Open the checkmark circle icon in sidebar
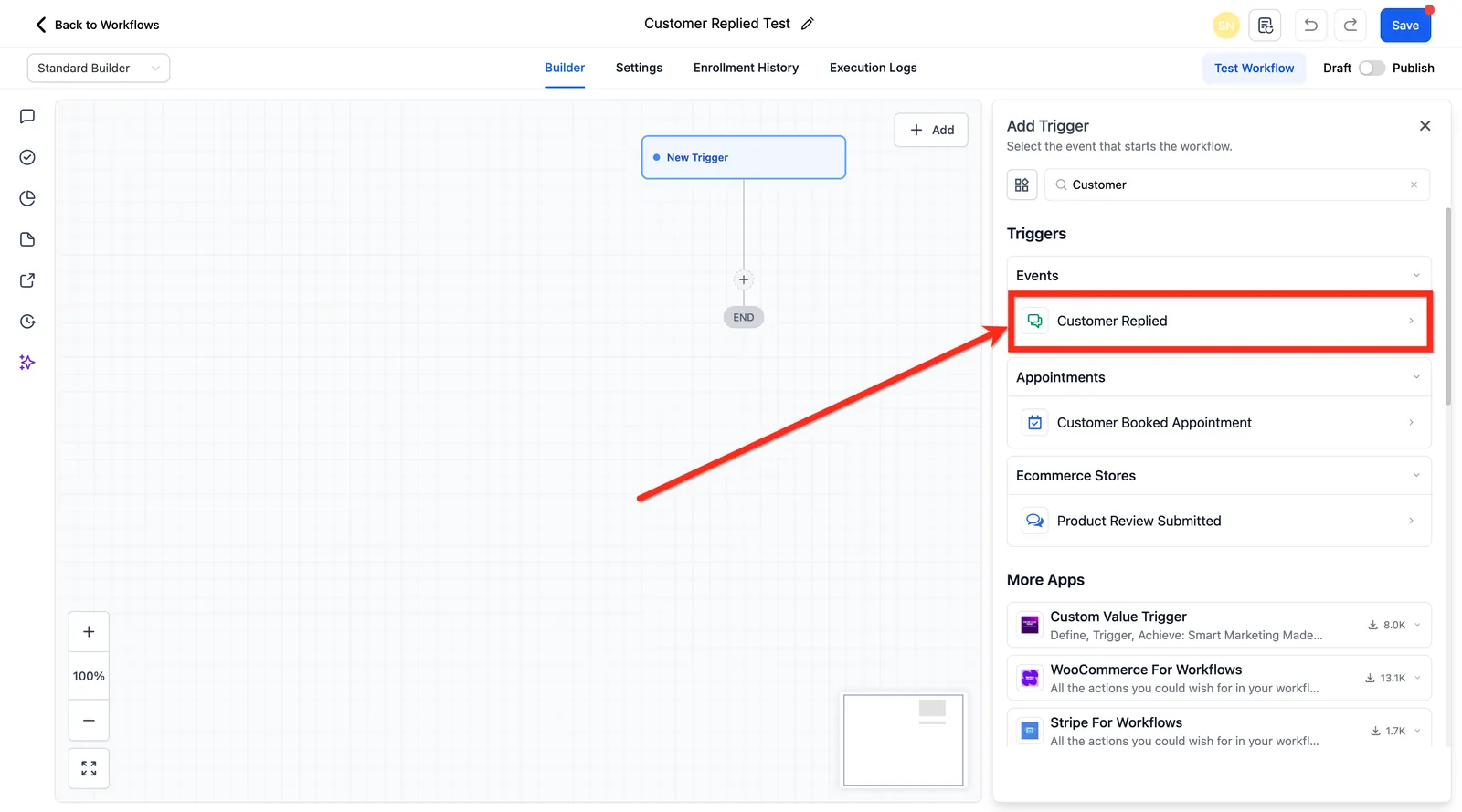Viewport: 1462px width, 812px height. 27,157
